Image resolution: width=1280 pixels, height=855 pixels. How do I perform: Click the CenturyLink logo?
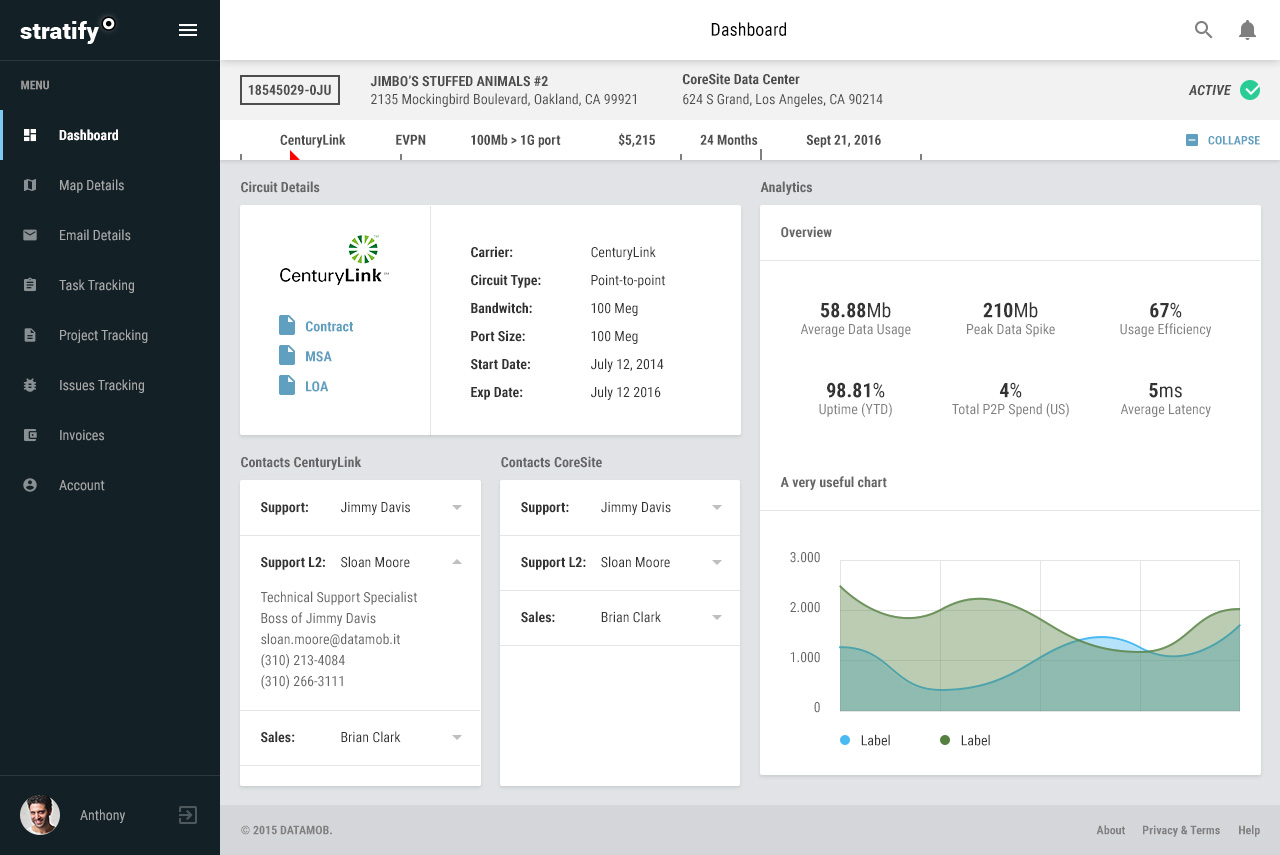(335, 260)
